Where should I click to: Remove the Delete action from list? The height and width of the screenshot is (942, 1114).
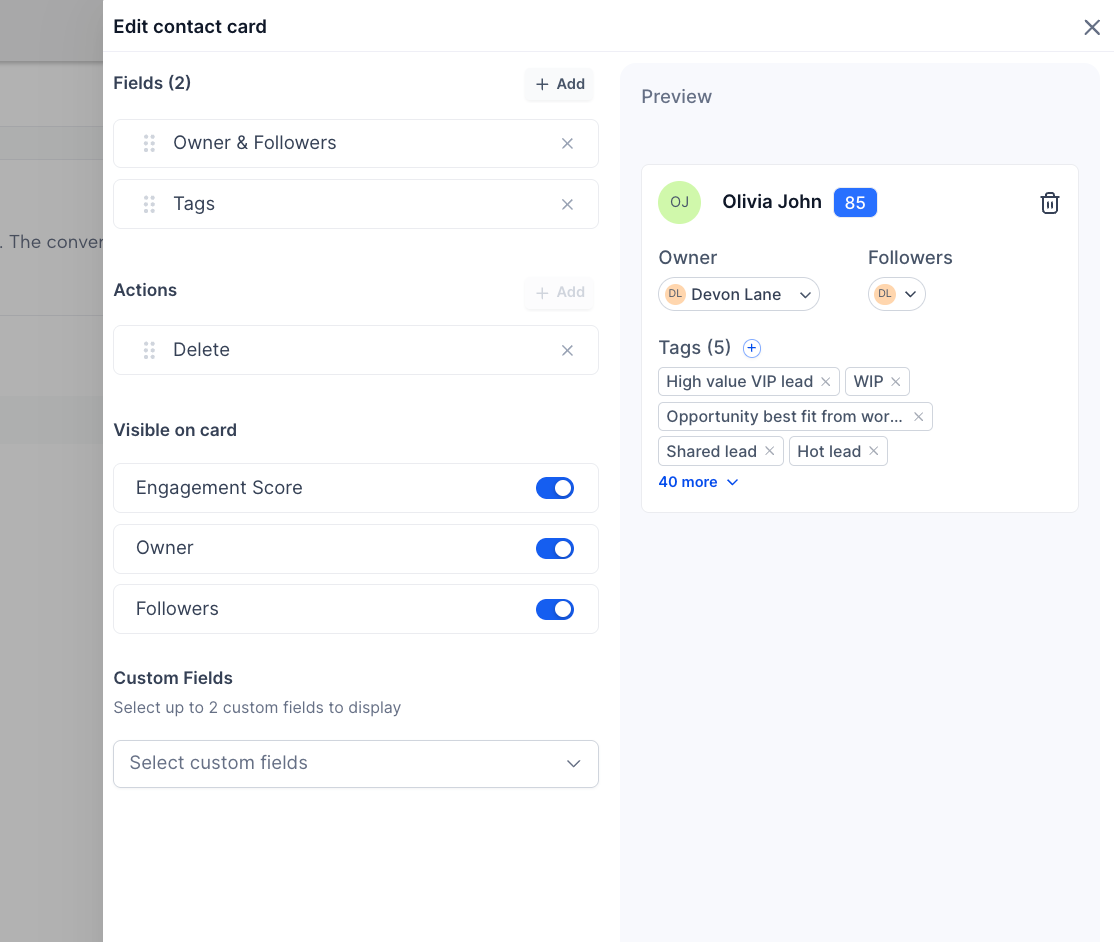coord(567,350)
